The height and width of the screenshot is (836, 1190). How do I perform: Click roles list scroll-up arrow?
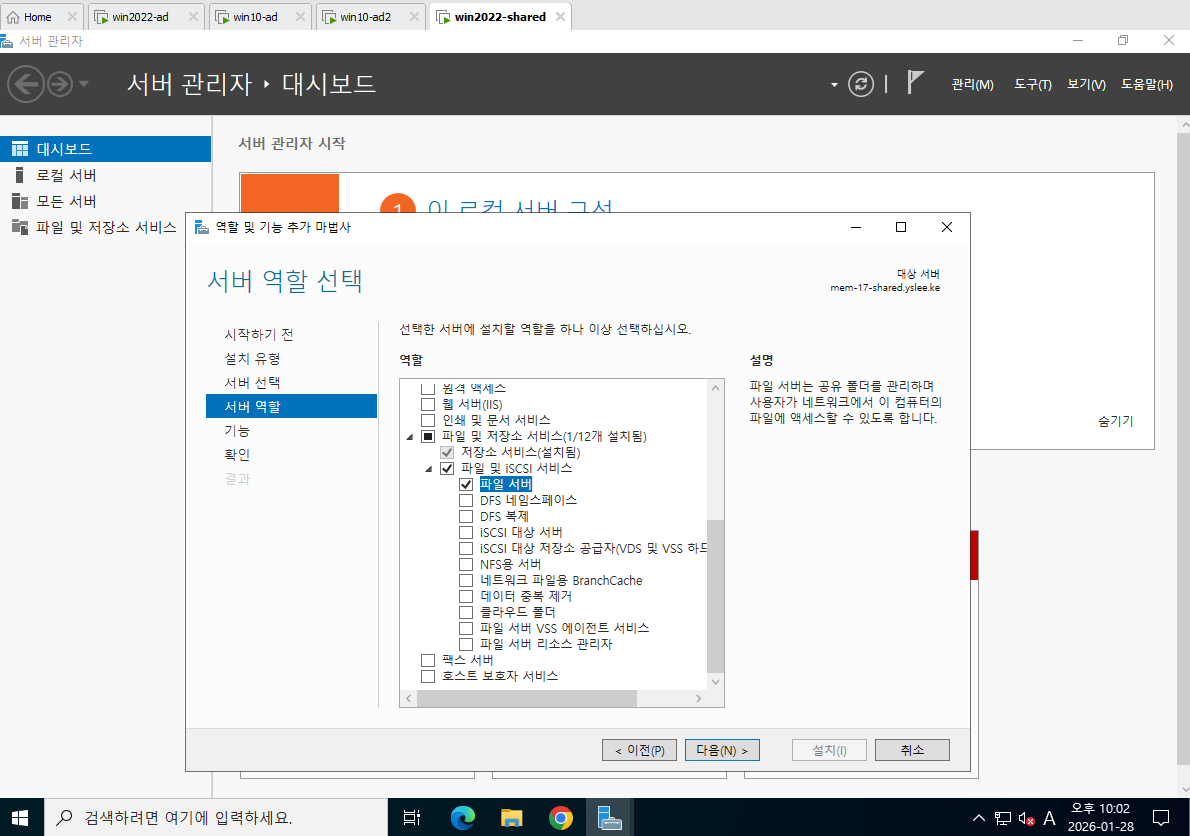tap(715, 388)
